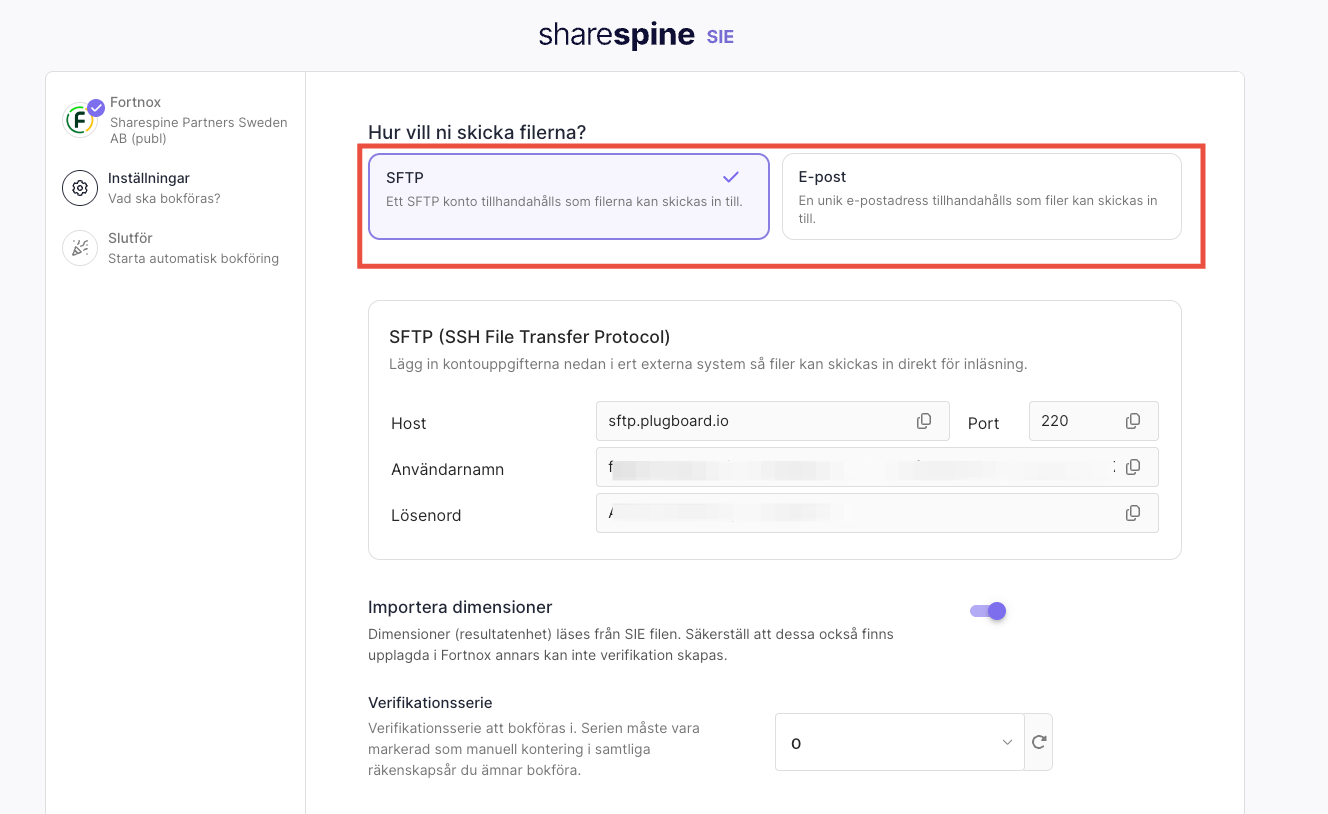
Task: Copy the Användarnamn value
Action: (1133, 467)
